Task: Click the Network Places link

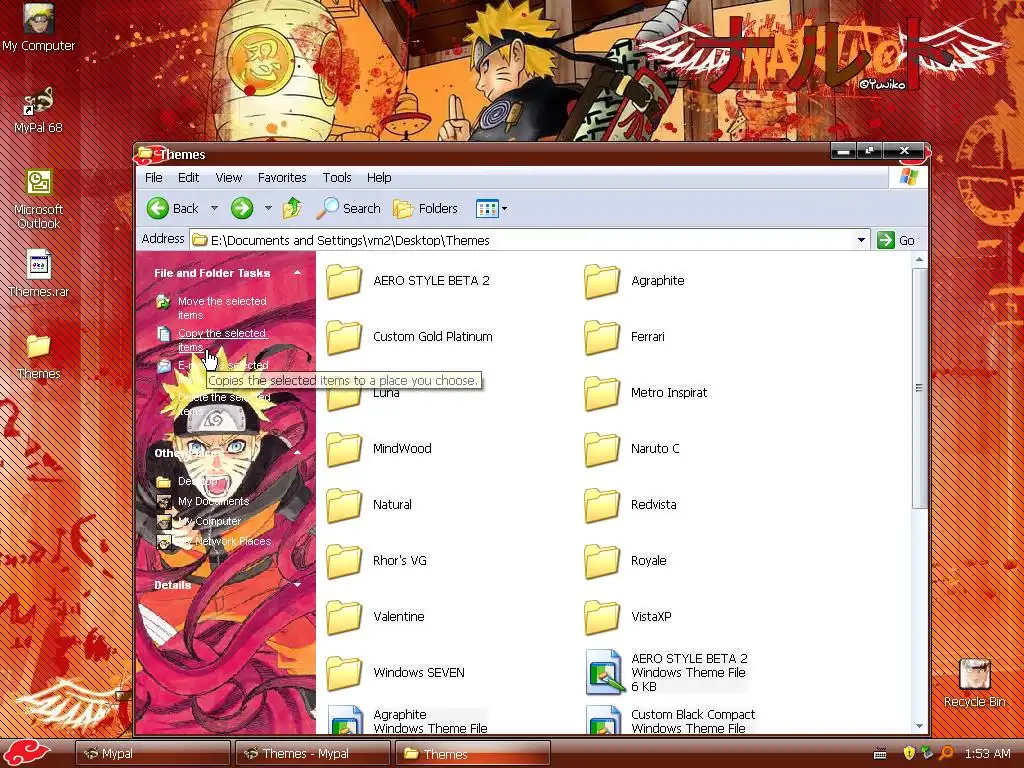Action: pyautogui.click(x=225, y=541)
